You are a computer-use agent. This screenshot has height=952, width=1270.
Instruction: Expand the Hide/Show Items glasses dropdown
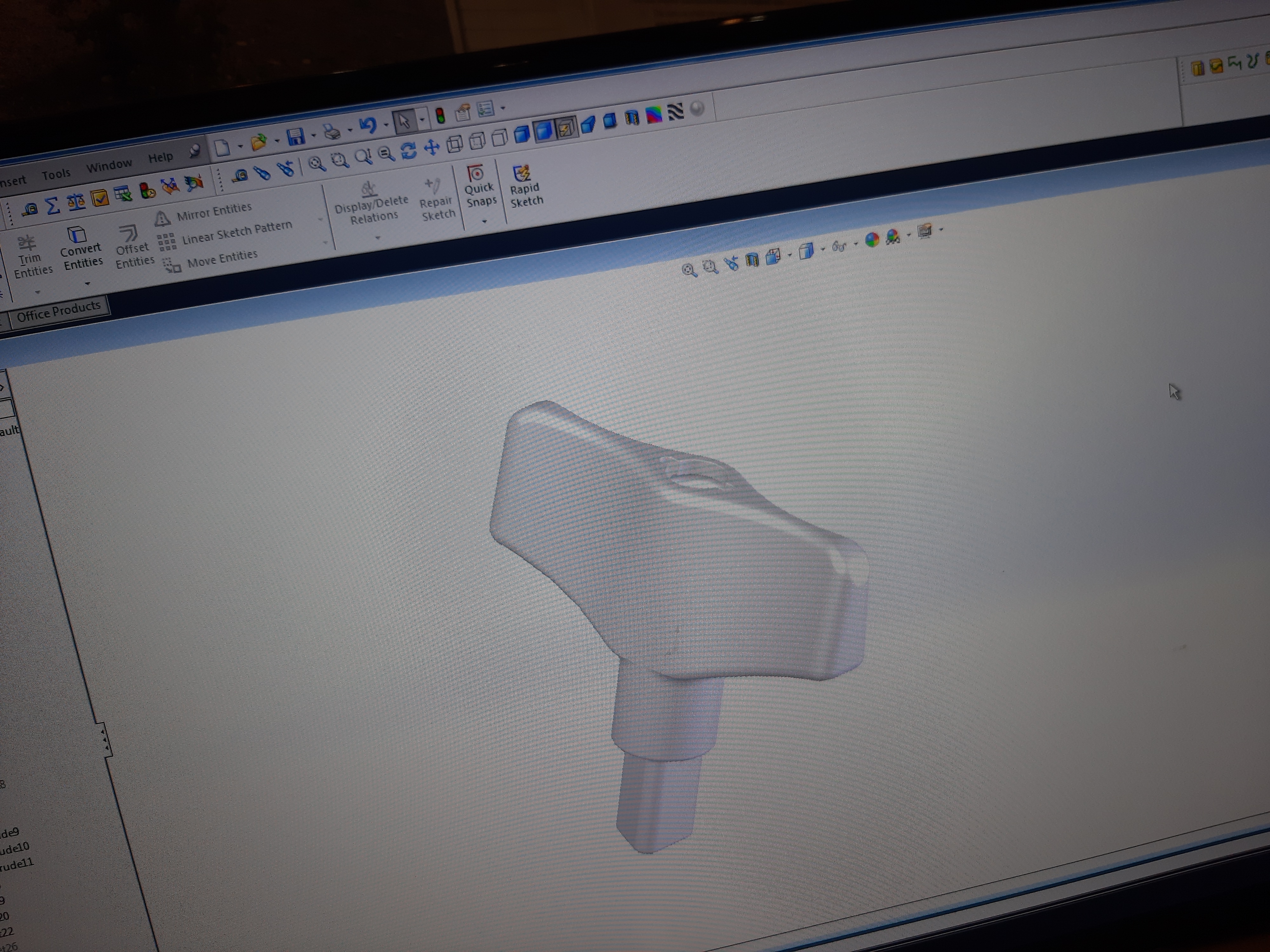(856, 244)
